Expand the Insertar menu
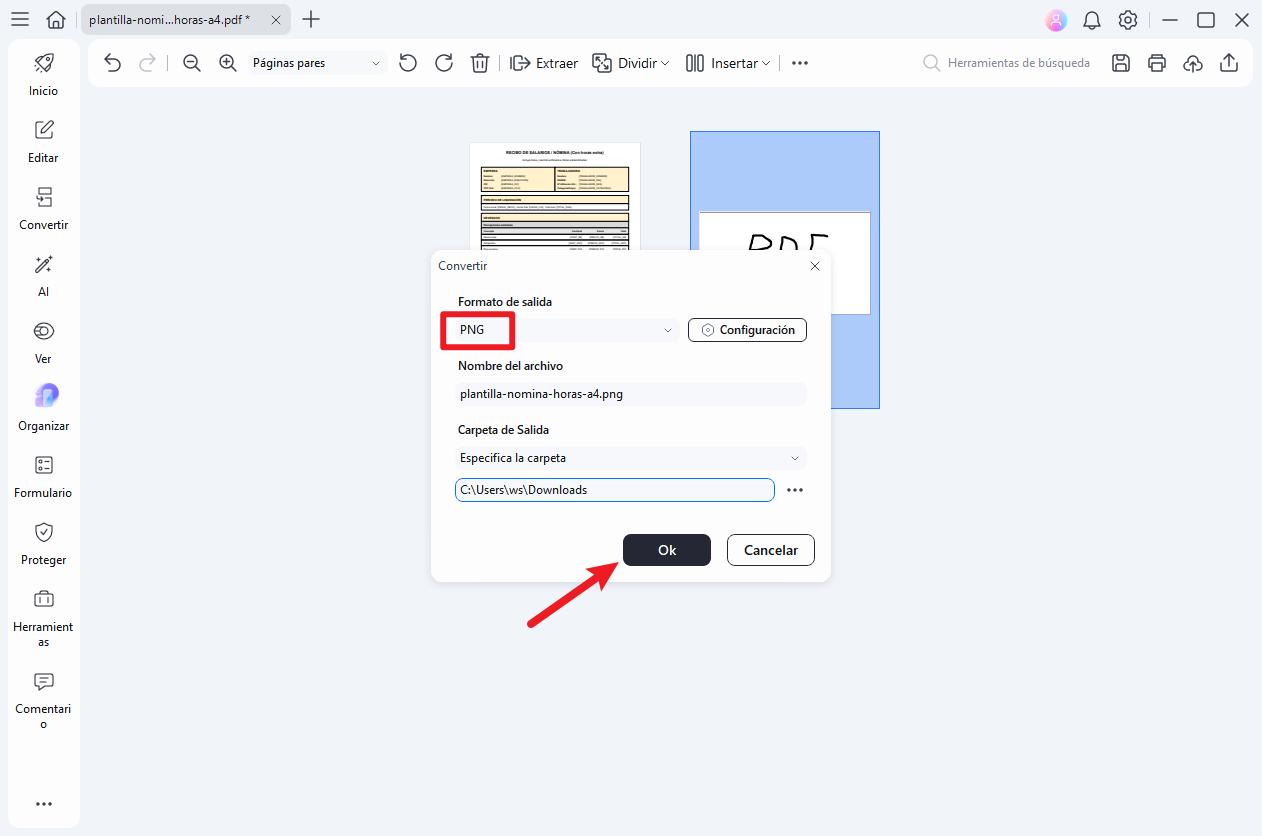The image size is (1262, 836). pyautogui.click(x=728, y=63)
